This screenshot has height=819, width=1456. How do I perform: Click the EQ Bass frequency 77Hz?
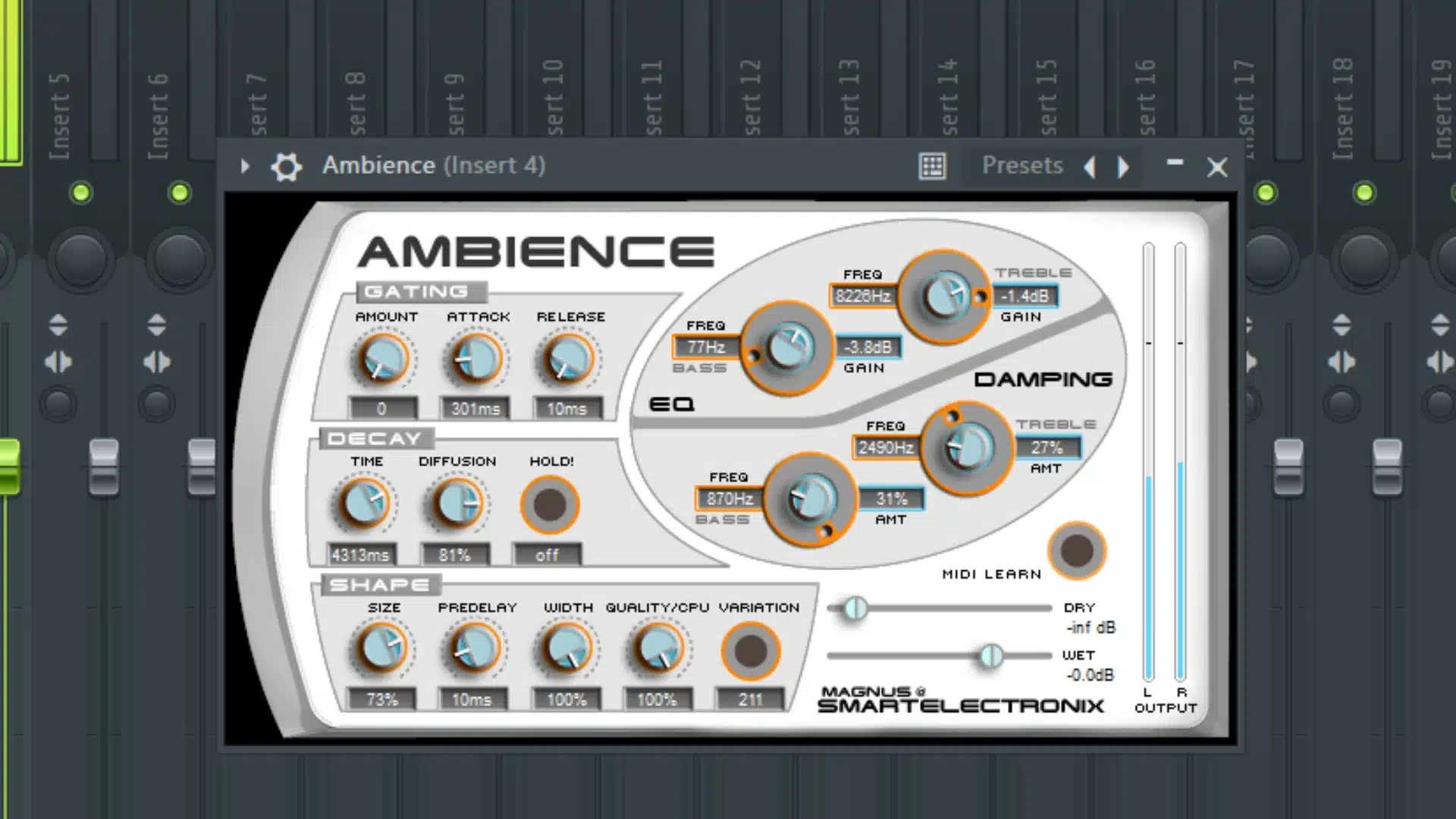(x=706, y=347)
